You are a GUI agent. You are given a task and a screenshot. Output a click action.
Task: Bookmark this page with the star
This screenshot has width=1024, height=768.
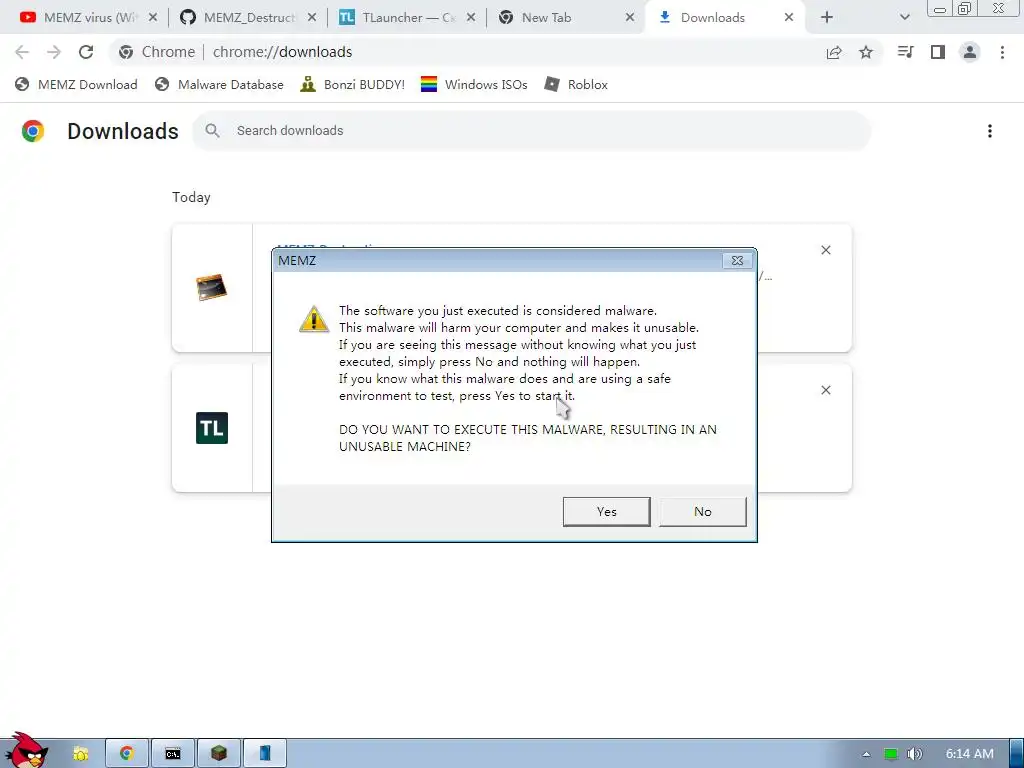866,52
